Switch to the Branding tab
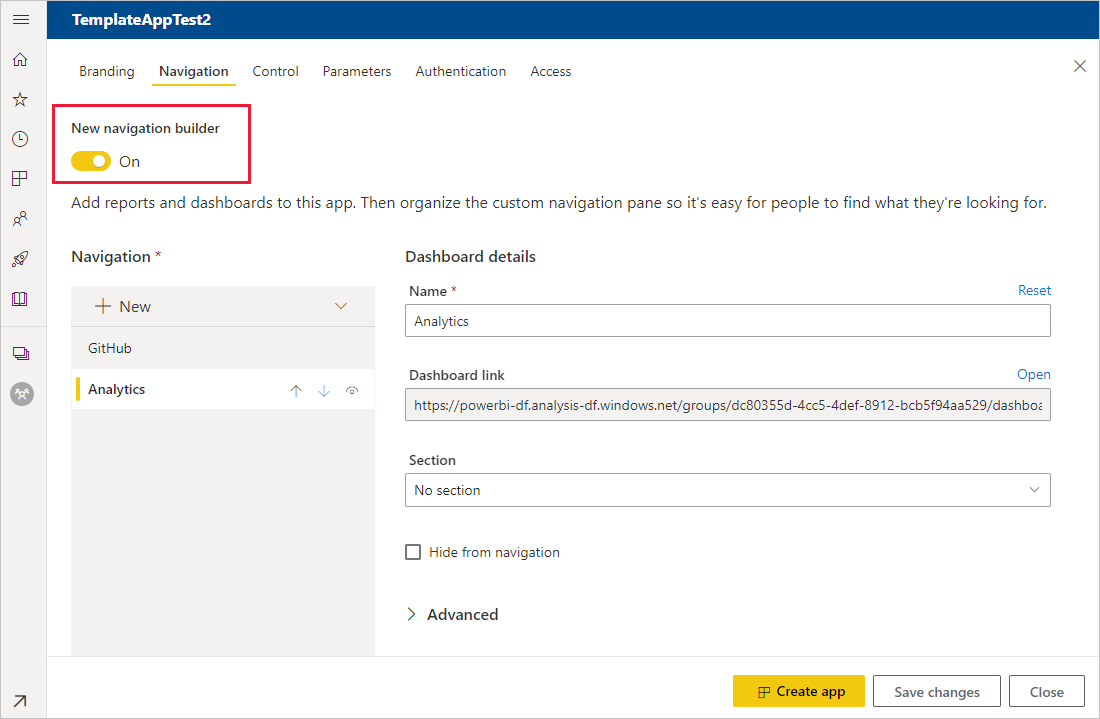The width and height of the screenshot is (1100, 719). (107, 71)
